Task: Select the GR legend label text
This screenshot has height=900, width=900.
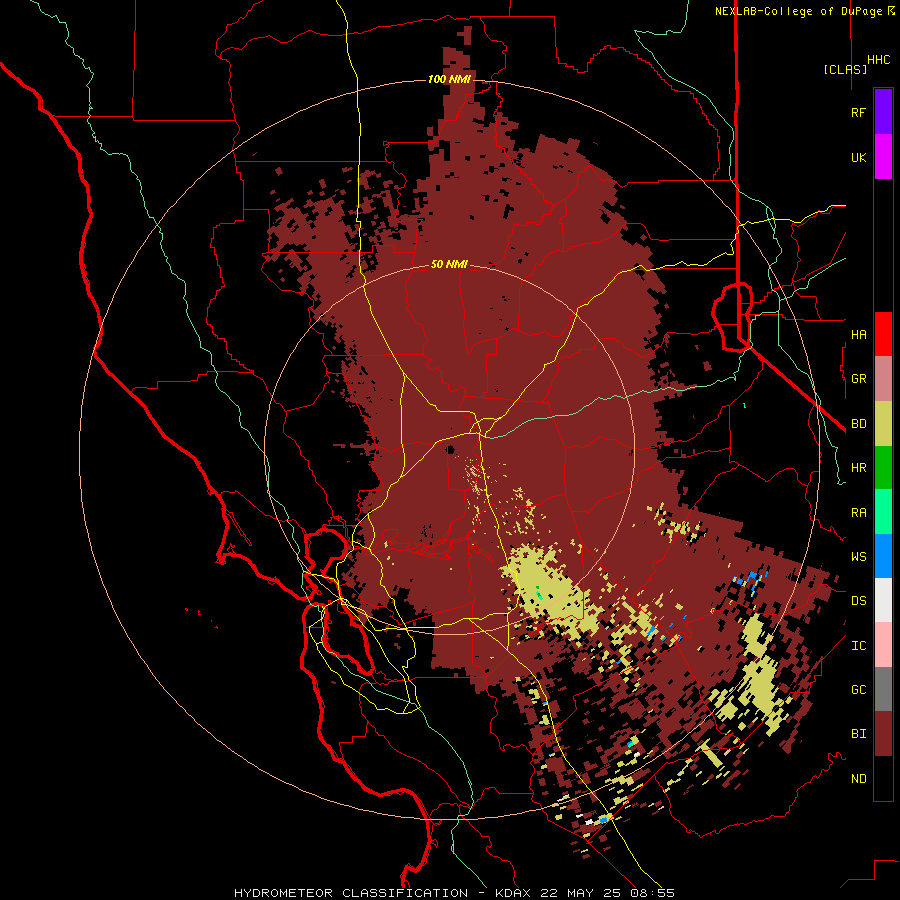Action: pyautogui.click(x=858, y=379)
